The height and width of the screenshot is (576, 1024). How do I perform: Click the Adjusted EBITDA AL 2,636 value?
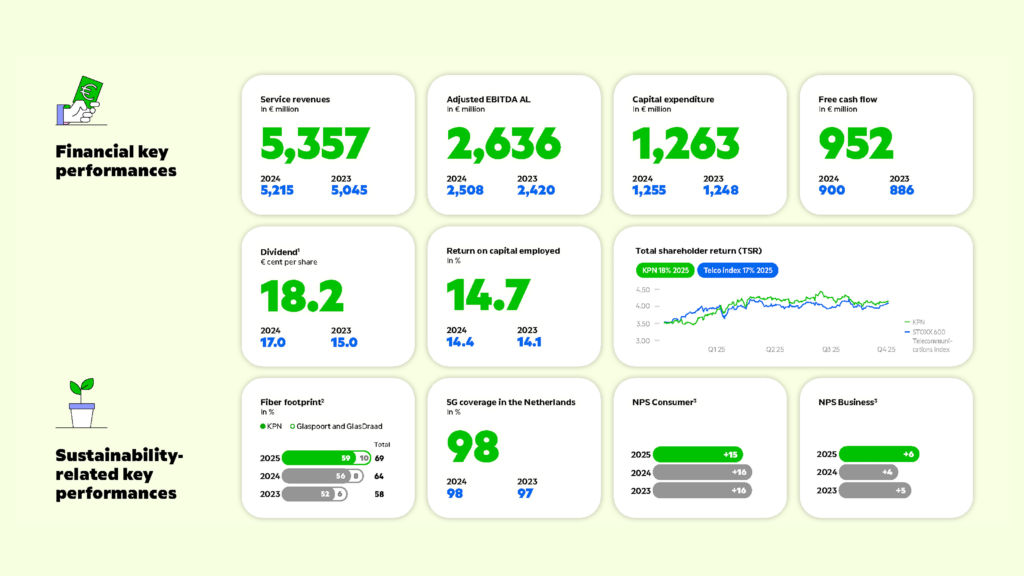click(503, 144)
